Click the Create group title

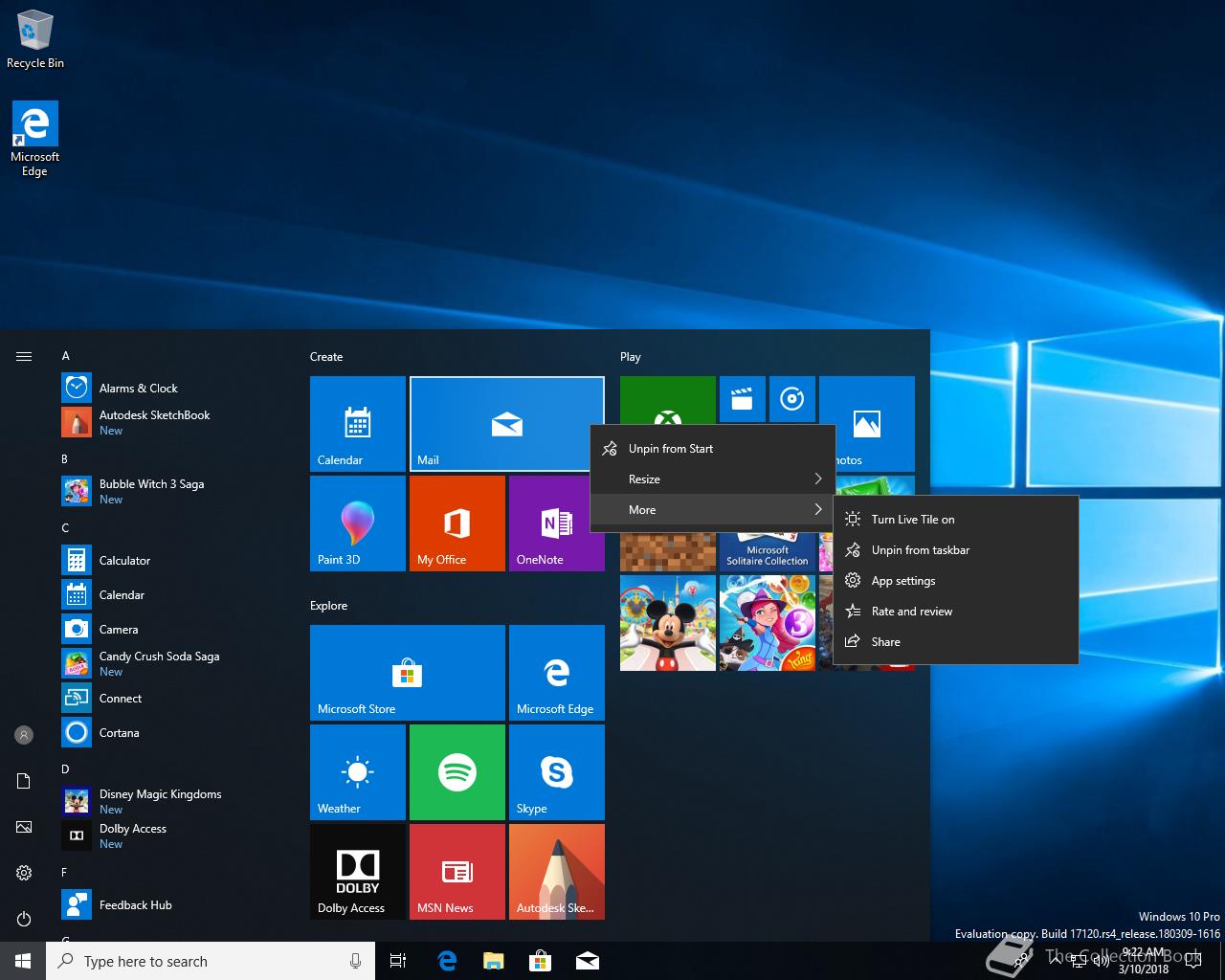[x=326, y=357]
